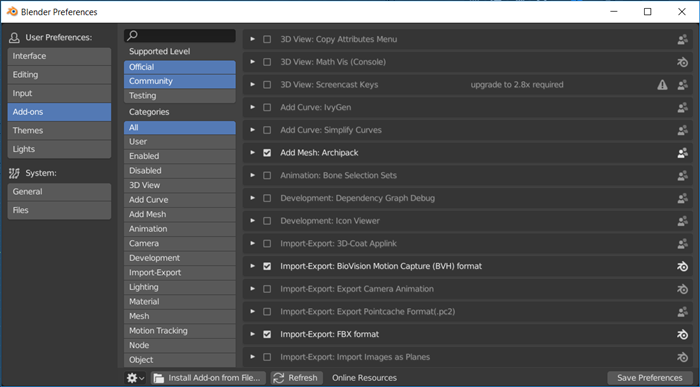Click community icon on Bone Selection Sets row
Image resolution: width=700 pixels, height=387 pixels.
(x=682, y=175)
